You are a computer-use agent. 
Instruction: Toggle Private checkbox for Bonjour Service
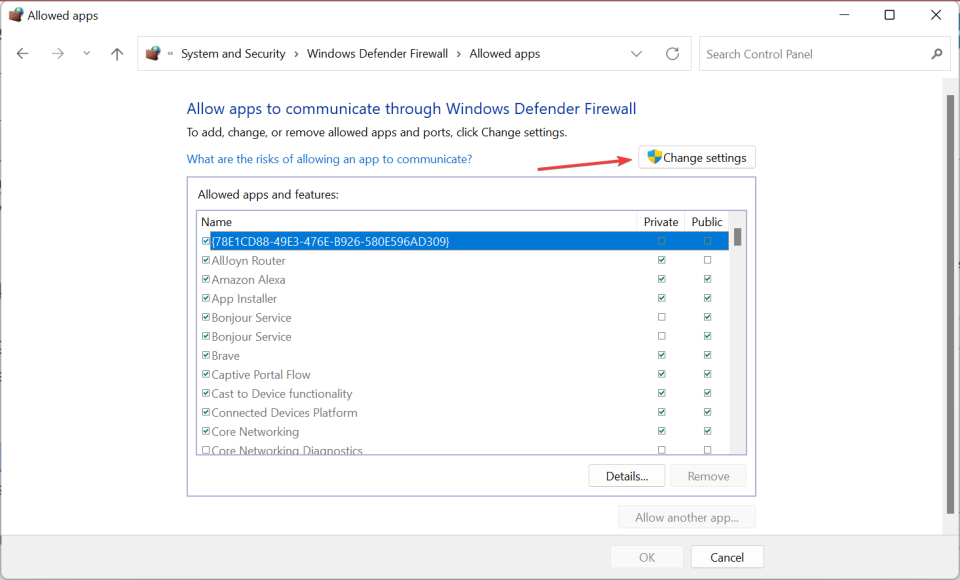[661, 318]
